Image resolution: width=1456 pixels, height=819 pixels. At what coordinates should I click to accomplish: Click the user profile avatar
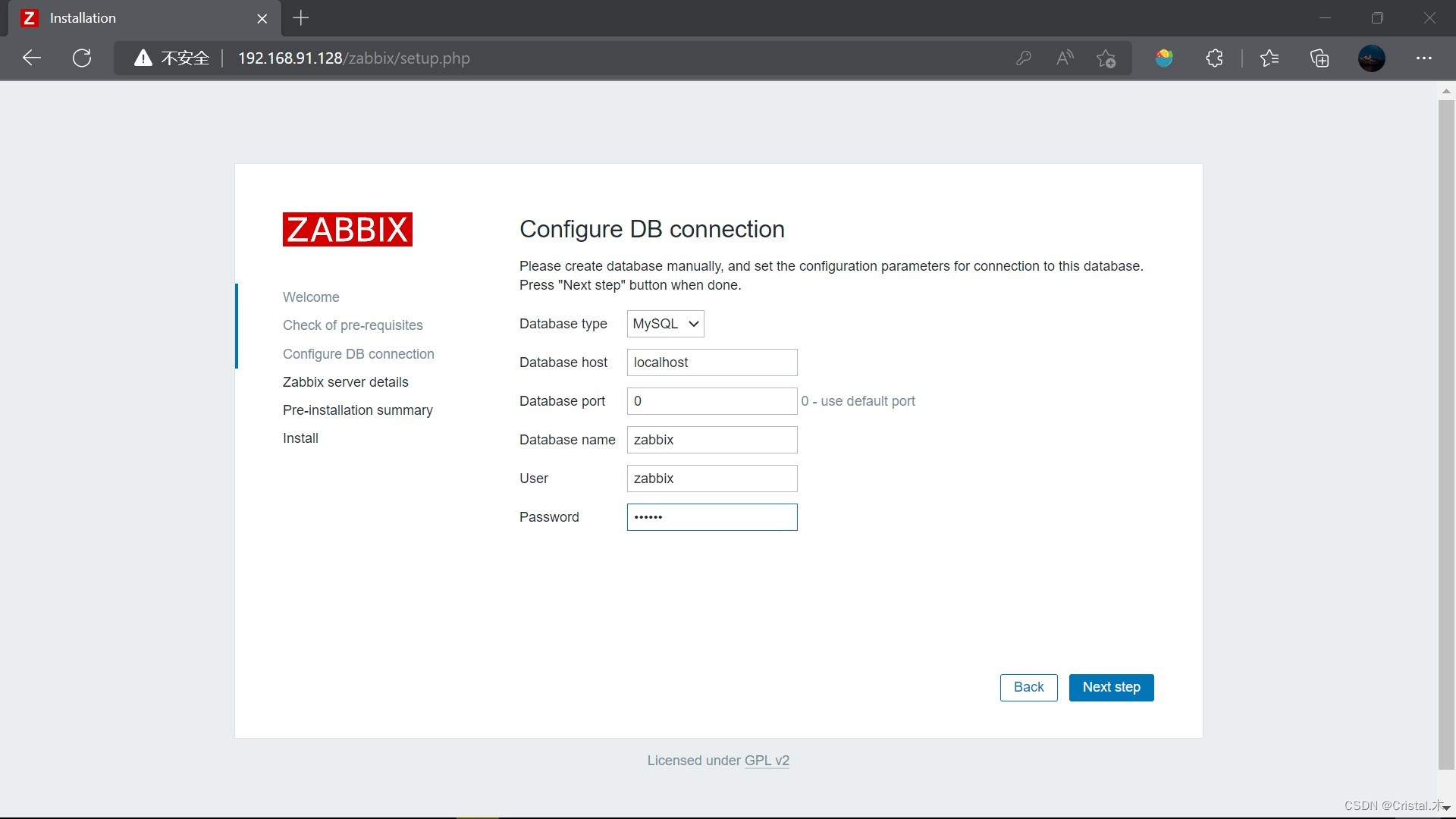[1371, 58]
